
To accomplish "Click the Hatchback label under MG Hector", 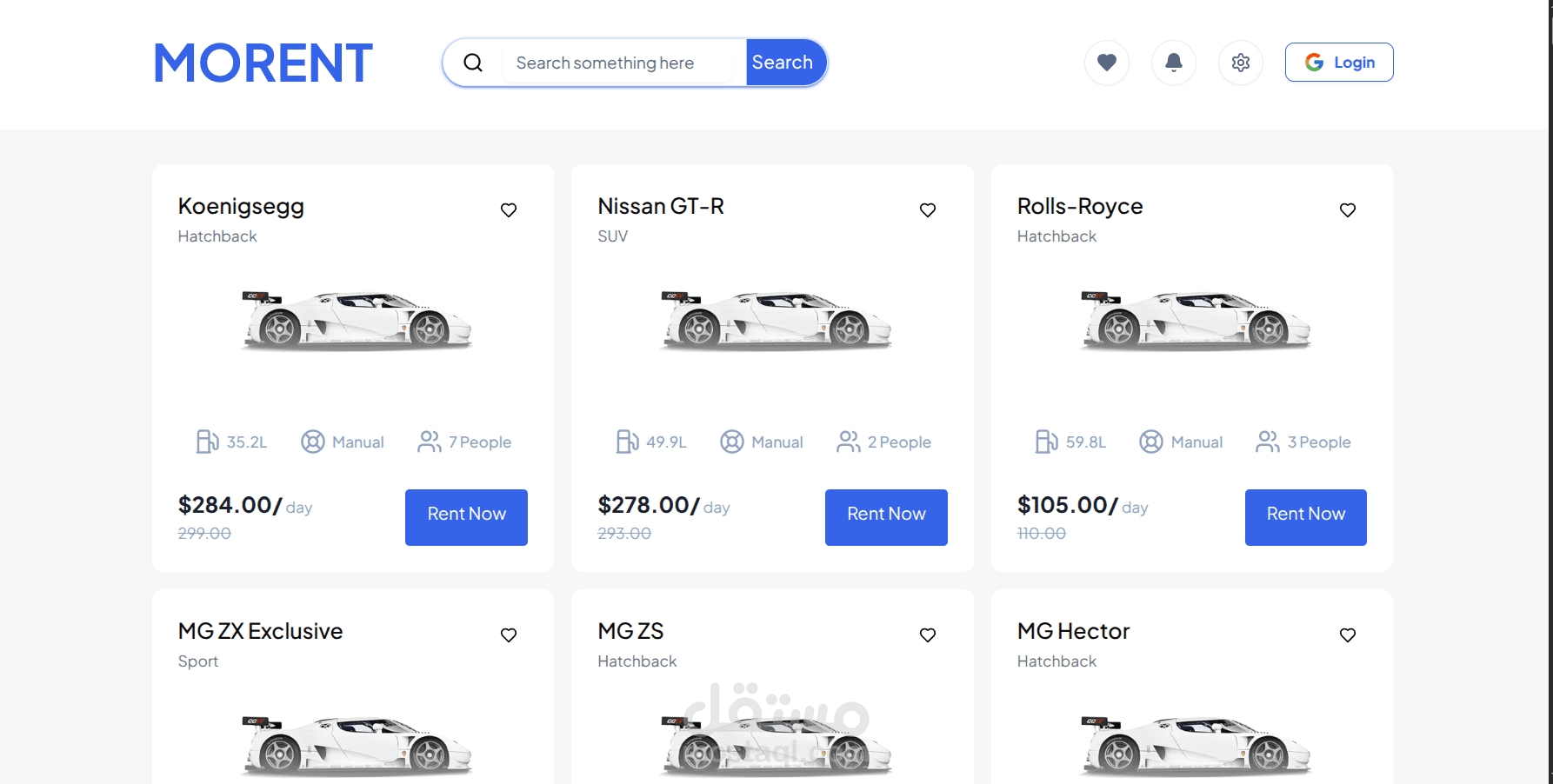I will tap(1057, 661).
